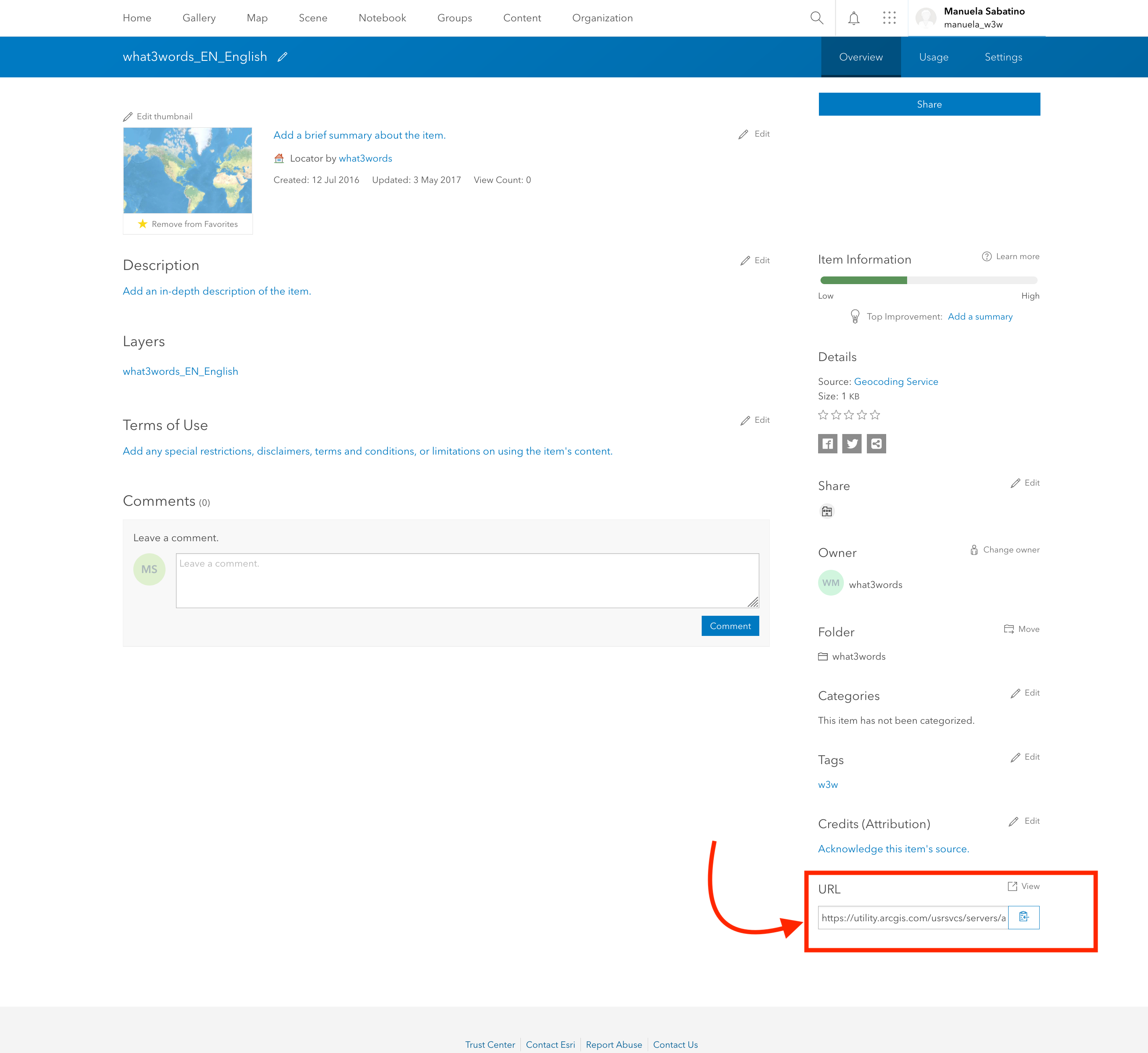Screen dimensions: 1148x1053
Task: Click the what3words owner profile link
Action: pyautogui.click(x=875, y=584)
